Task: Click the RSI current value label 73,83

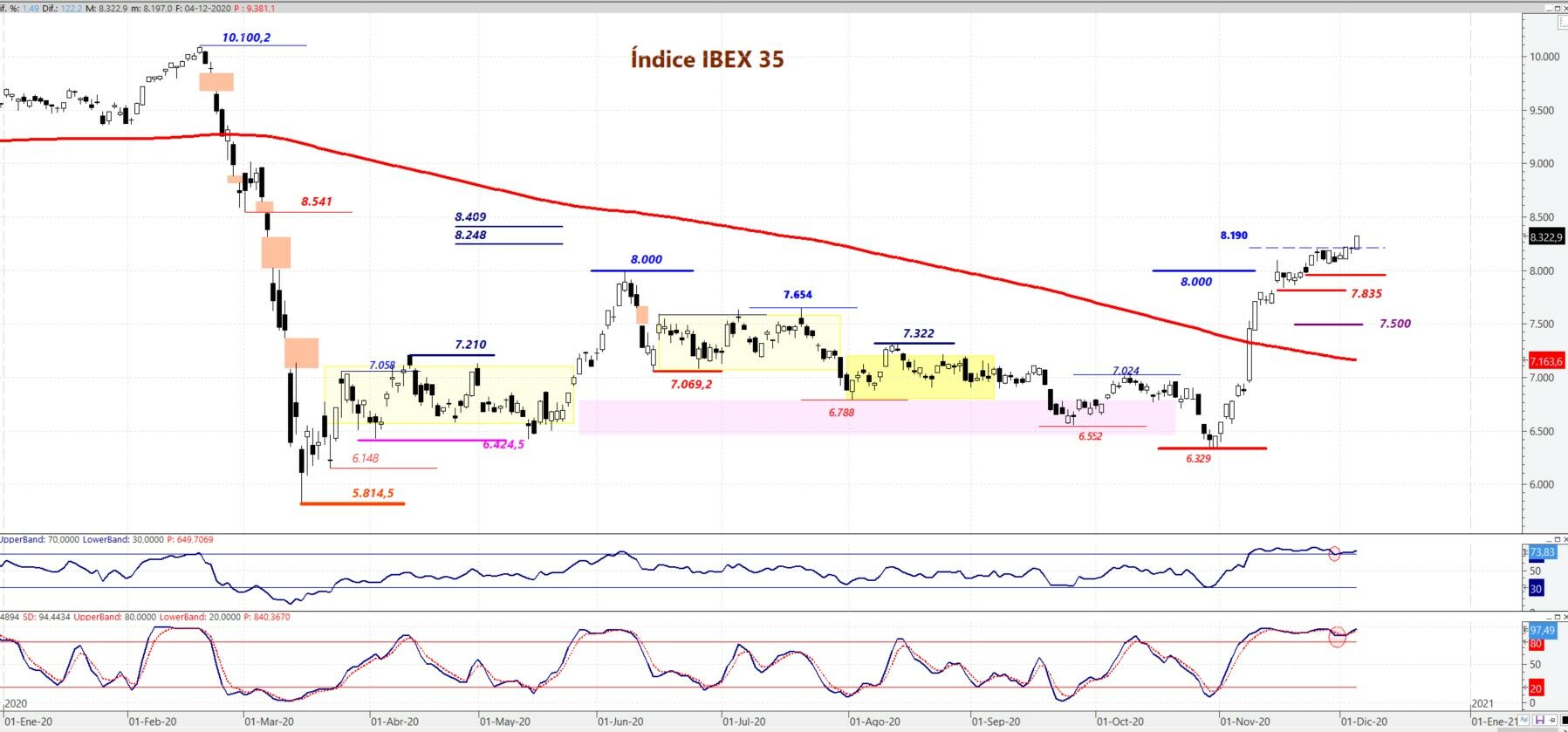Action: (1542, 552)
